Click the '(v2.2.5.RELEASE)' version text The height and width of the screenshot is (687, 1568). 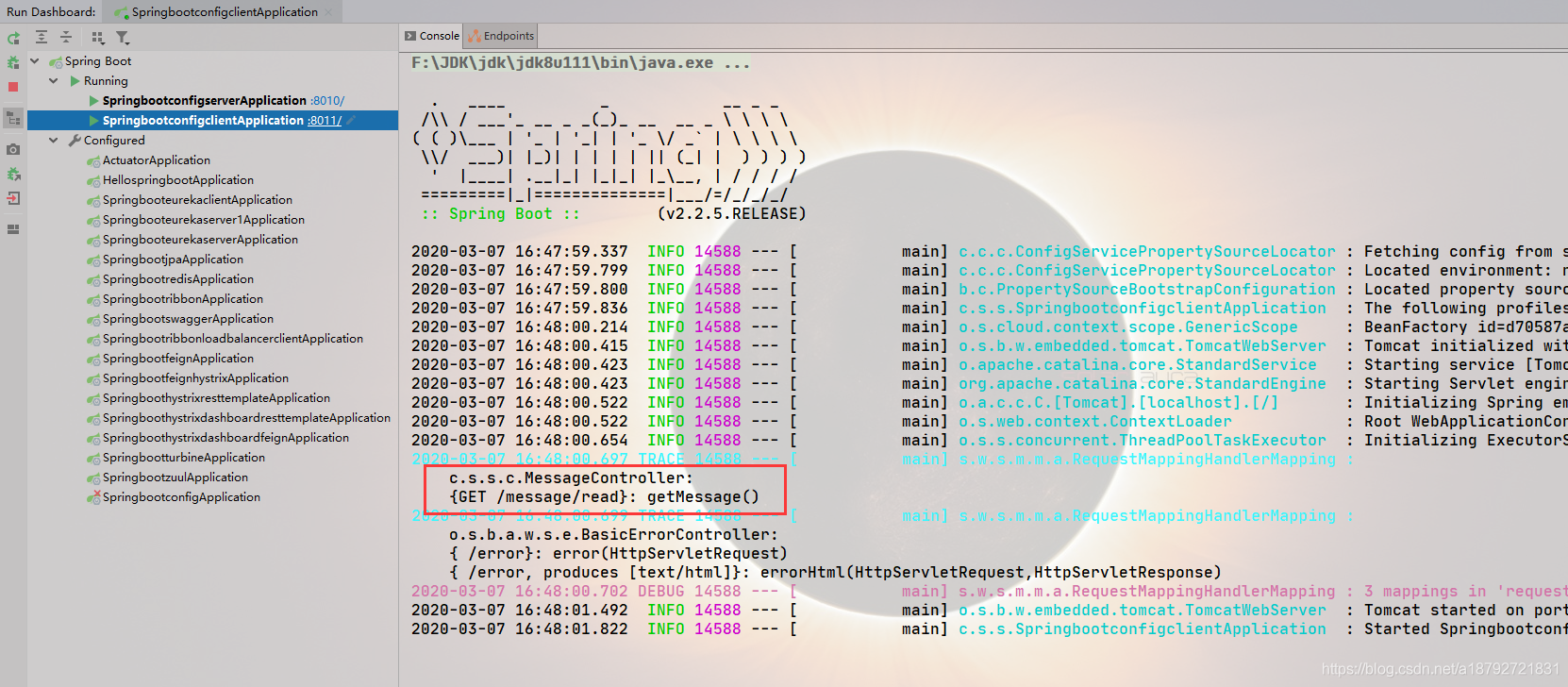click(731, 214)
